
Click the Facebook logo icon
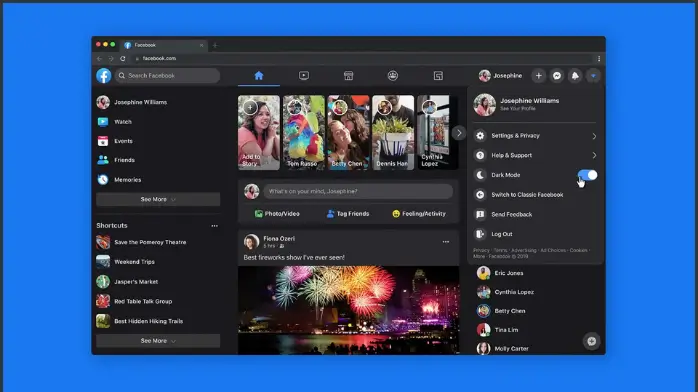[x=104, y=76]
